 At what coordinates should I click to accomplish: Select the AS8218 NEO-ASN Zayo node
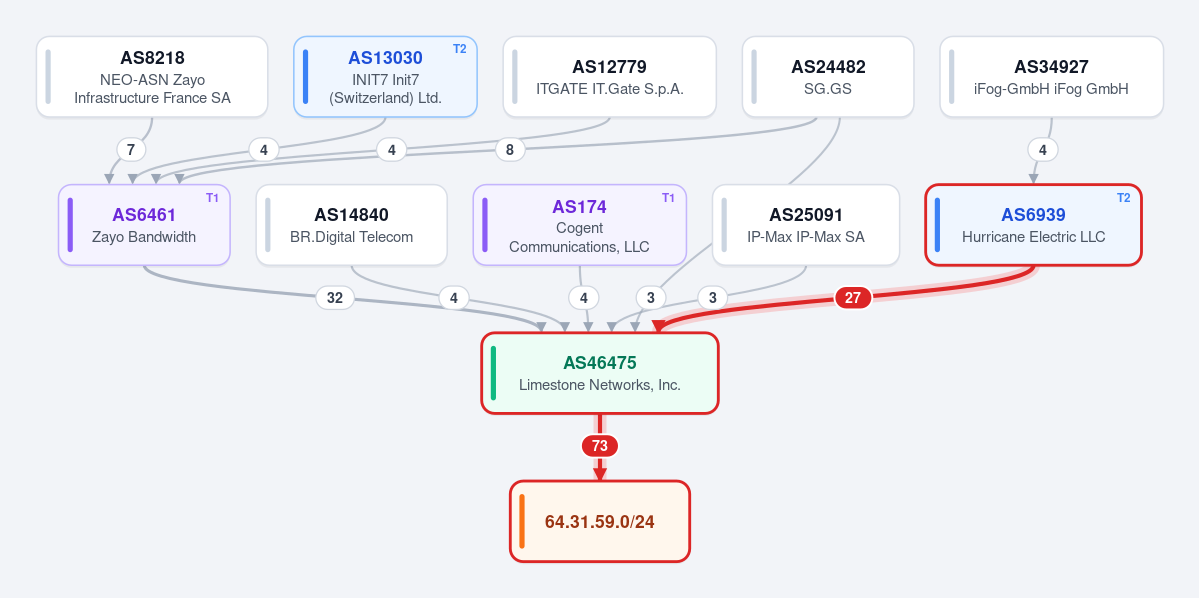pyautogui.click(x=152, y=77)
